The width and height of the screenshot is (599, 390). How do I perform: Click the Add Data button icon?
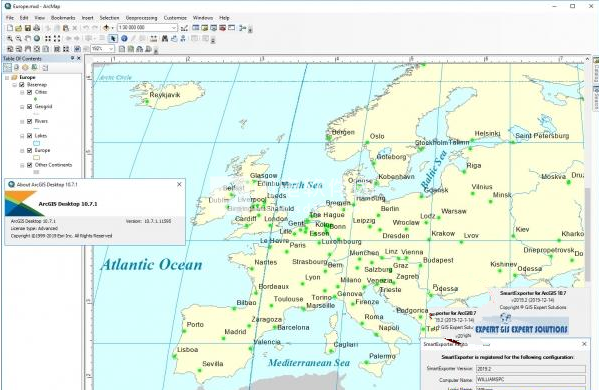pyautogui.click(x=107, y=28)
